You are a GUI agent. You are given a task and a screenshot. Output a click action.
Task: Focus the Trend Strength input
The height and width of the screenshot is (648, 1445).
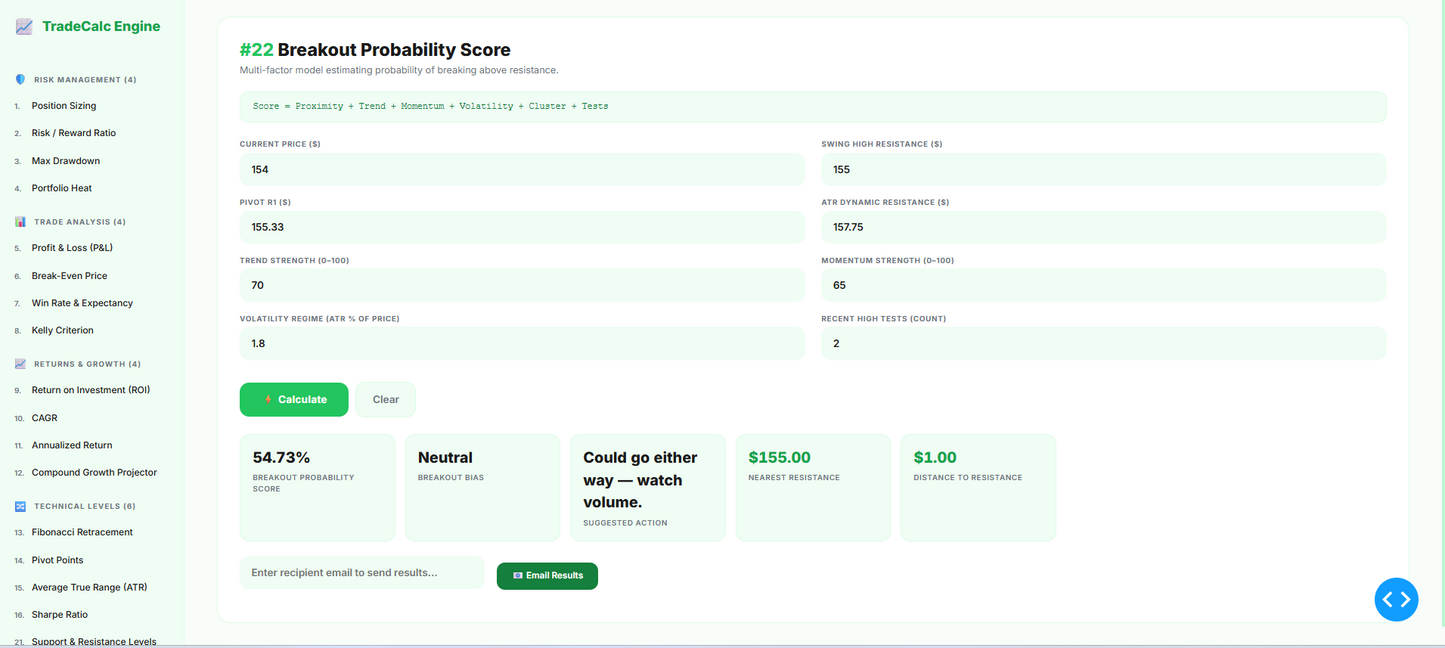coord(522,285)
